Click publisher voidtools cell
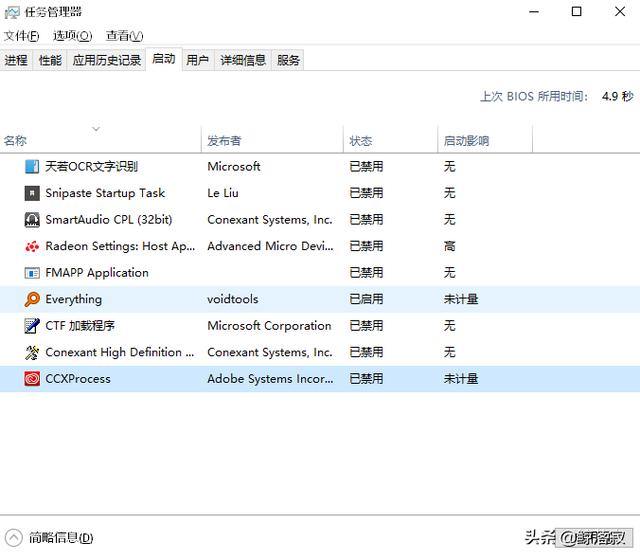 233,299
